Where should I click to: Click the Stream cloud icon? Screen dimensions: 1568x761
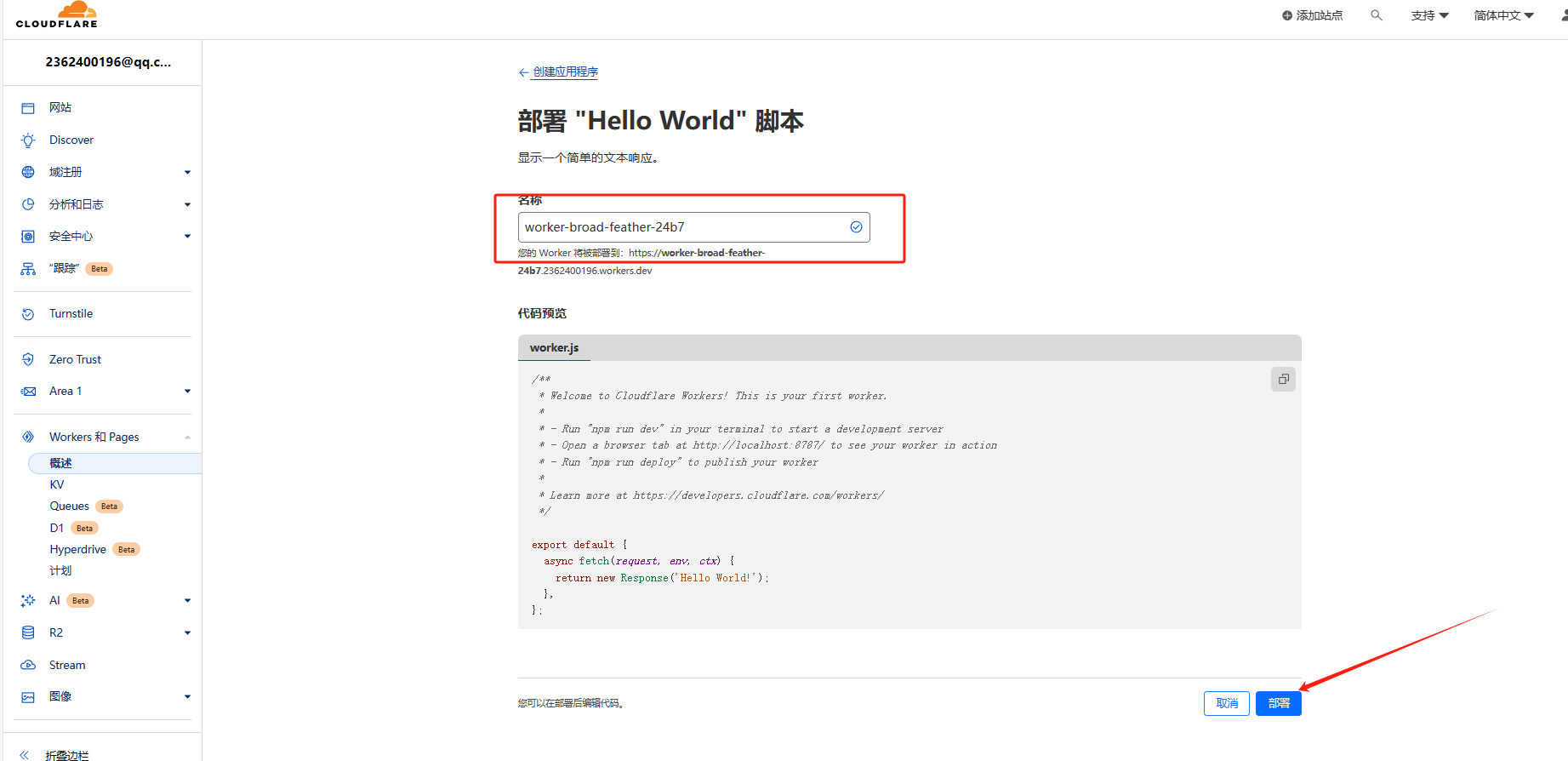coord(28,666)
